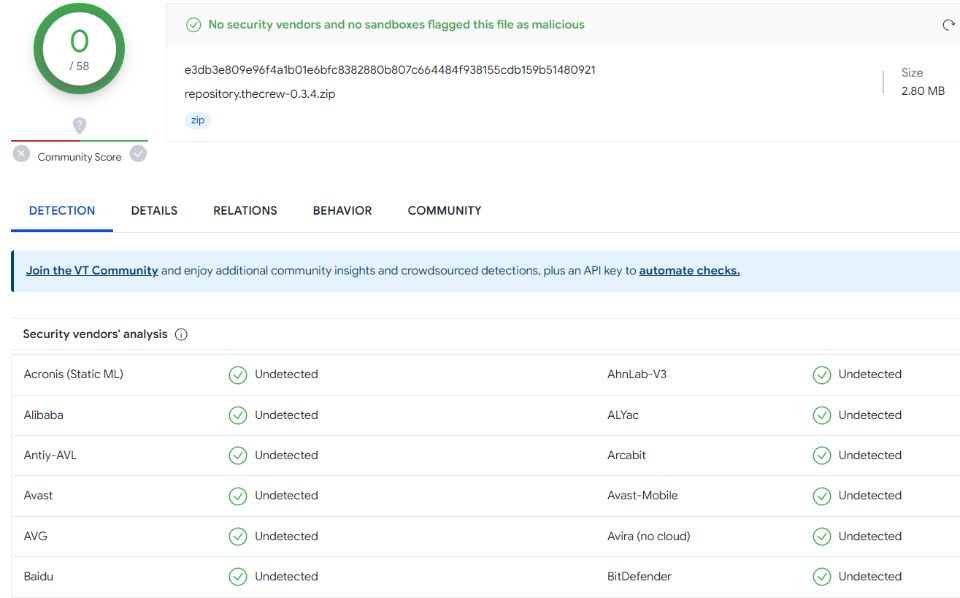Click the Security vendors' analysis heading
960x598 pixels.
click(95, 334)
